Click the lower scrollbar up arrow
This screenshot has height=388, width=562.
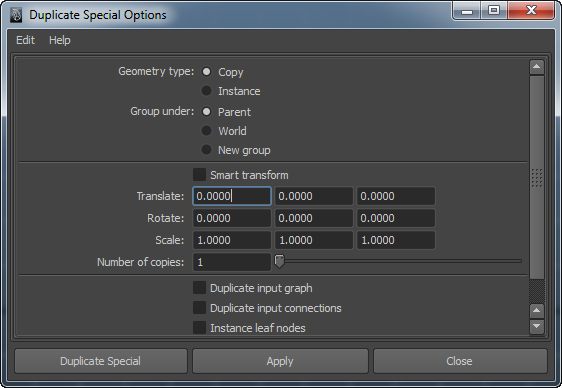(537, 310)
